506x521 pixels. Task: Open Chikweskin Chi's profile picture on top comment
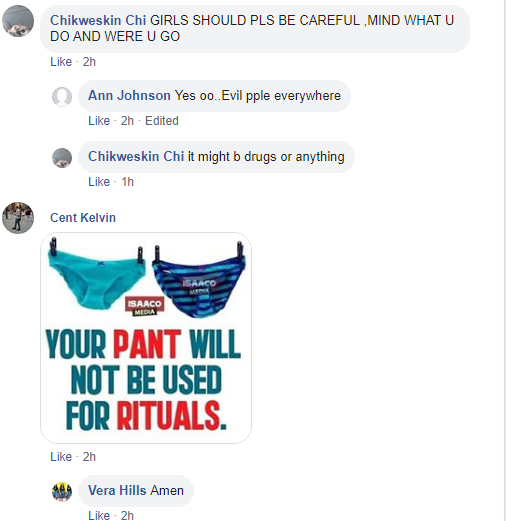(18, 21)
